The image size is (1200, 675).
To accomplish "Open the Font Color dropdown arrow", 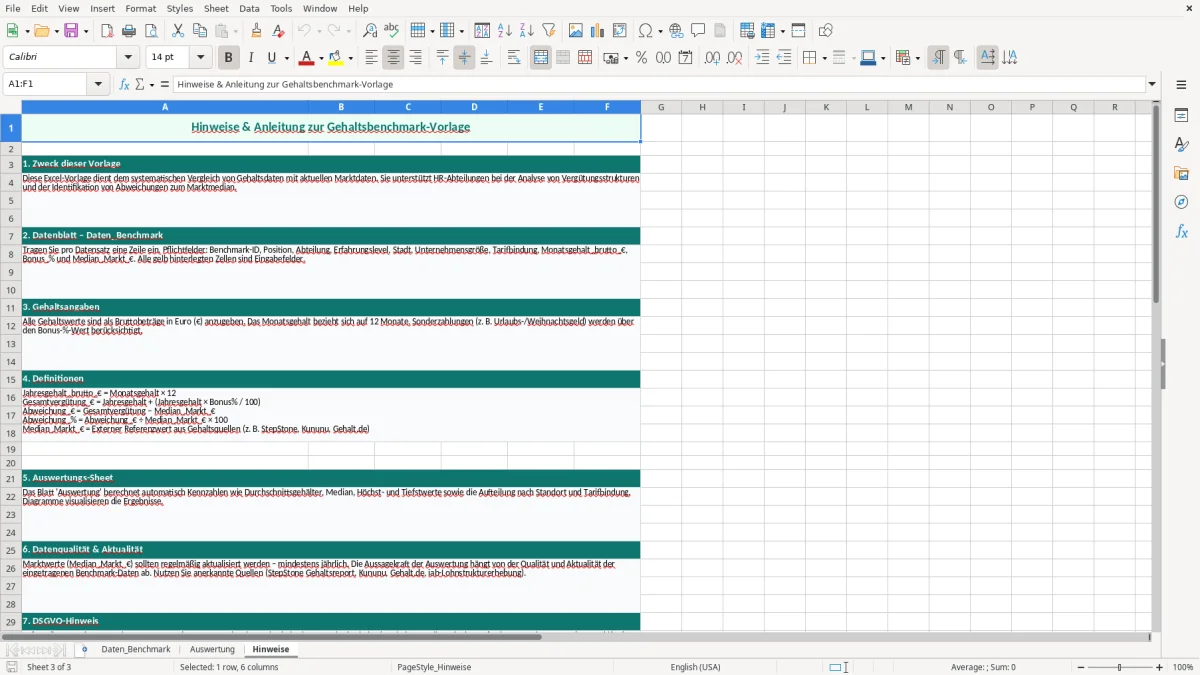I will tap(321, 58).
